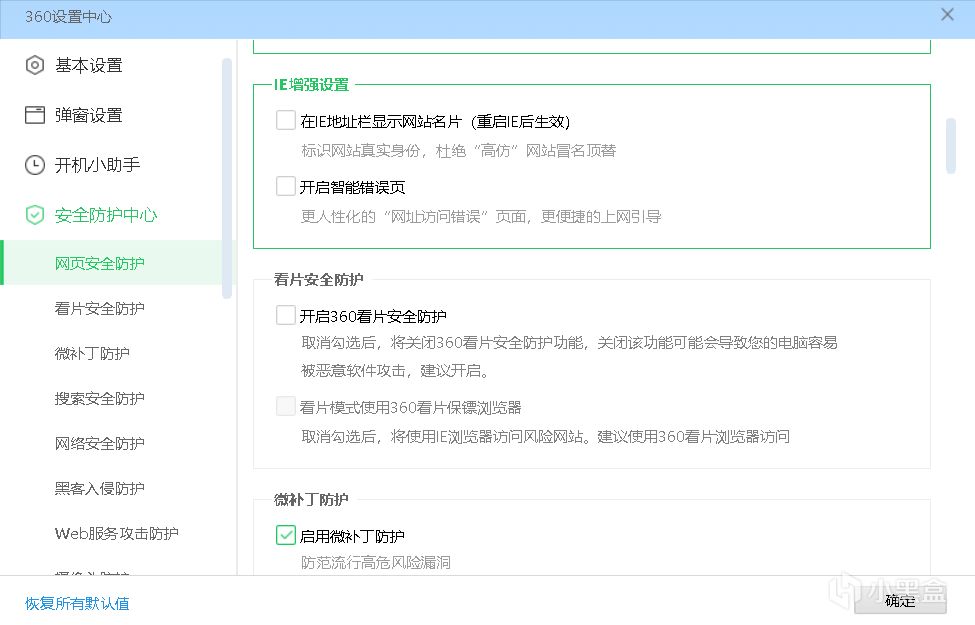Click the 360设置中心 title text
Image resolution: width=975 pixels, height=625 pixels.
click(68, 17)
